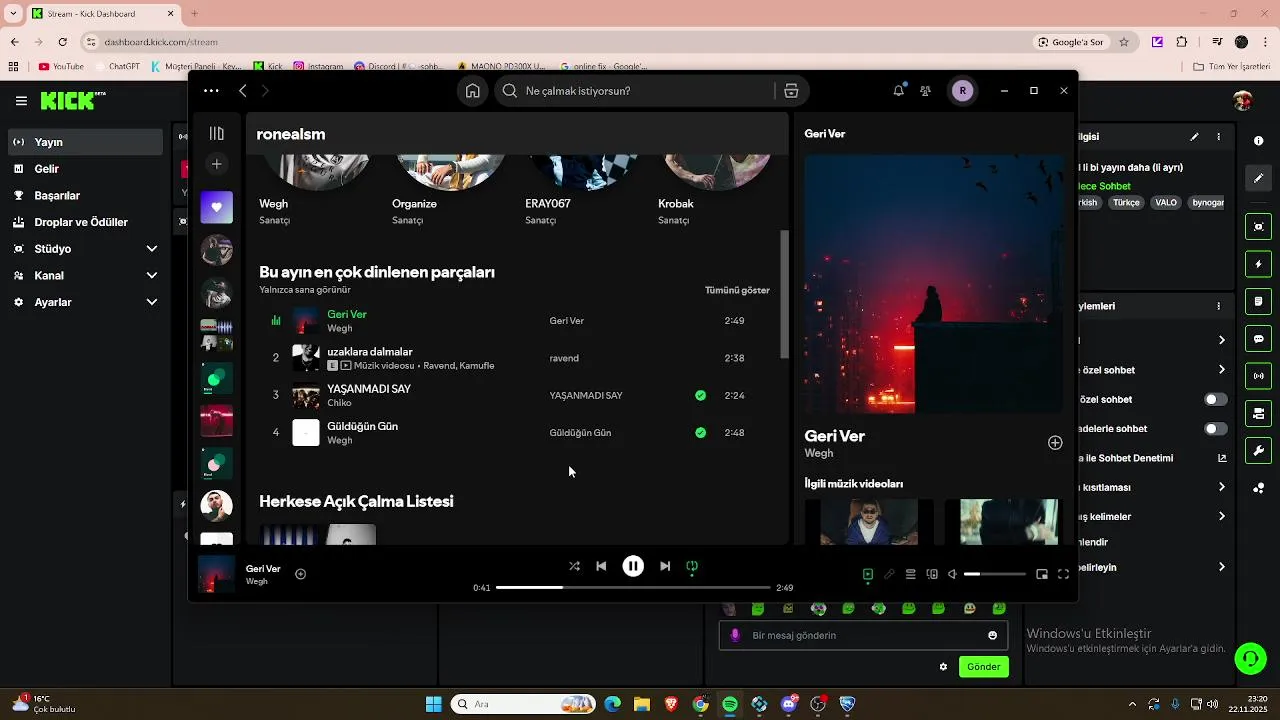Open the Spotify browse icon in the search bar
The width and height of the screenshot is (1280, 720).
tap(791, 91)
